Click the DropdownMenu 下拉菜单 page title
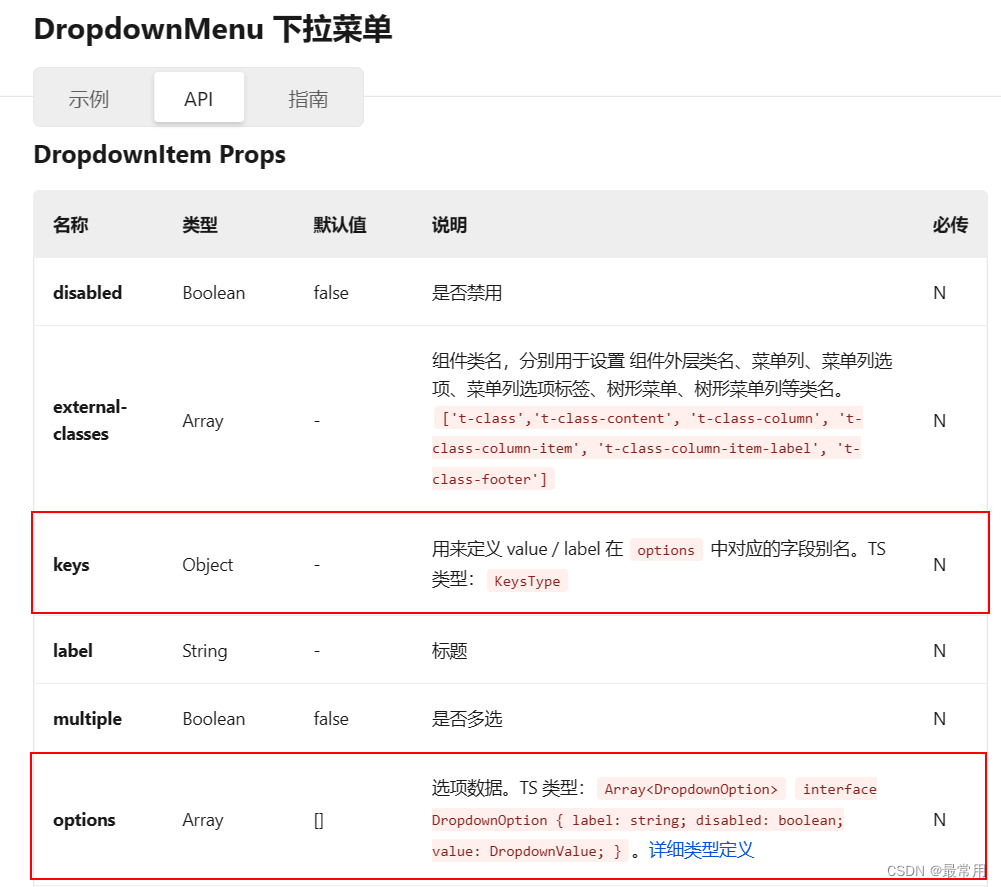Image resolution: width=1001 pixels, height=887 pixels. tap(211, 30)
